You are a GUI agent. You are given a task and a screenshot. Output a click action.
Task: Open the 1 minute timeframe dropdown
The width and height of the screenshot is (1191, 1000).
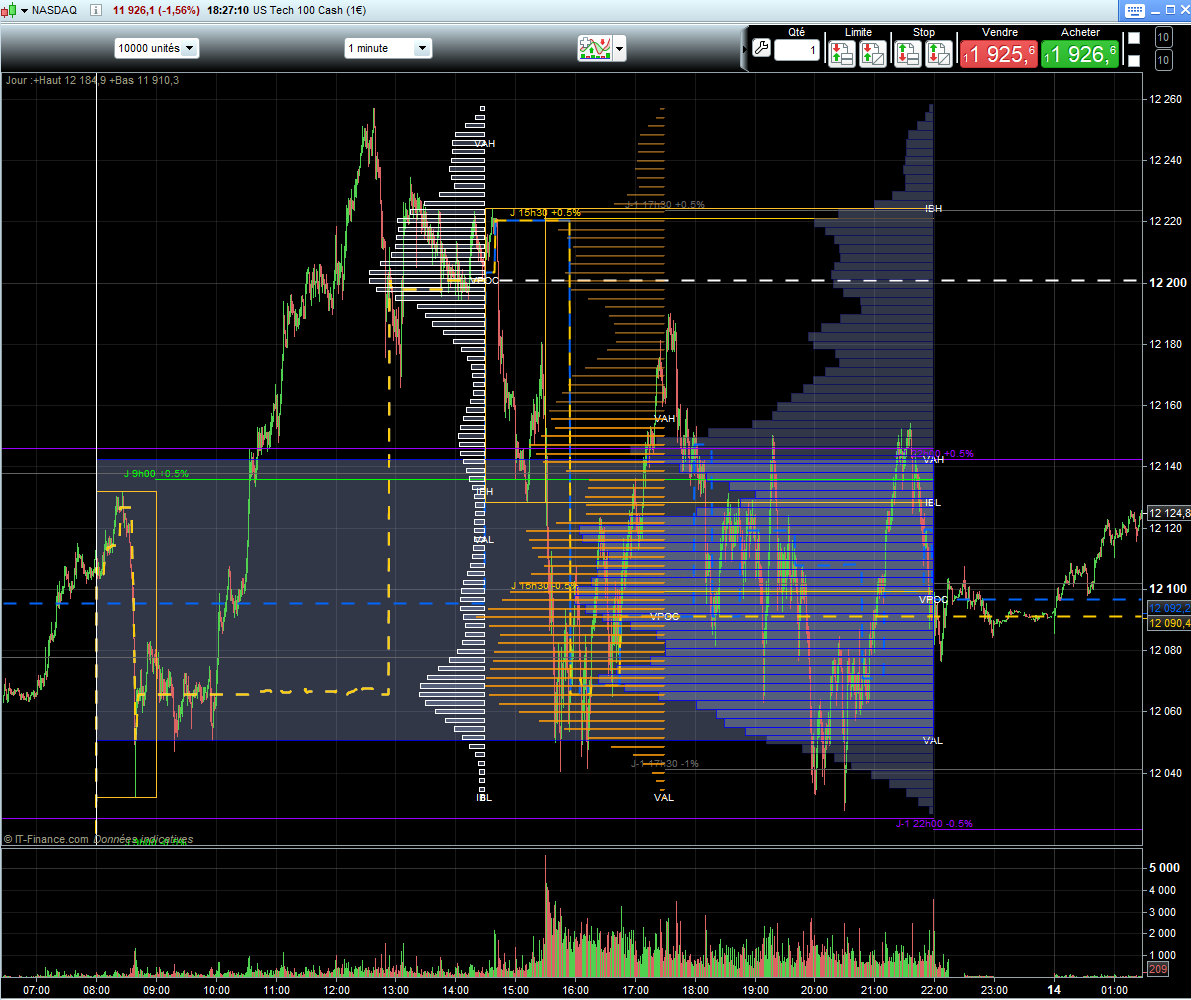click(x=388, y=48)
